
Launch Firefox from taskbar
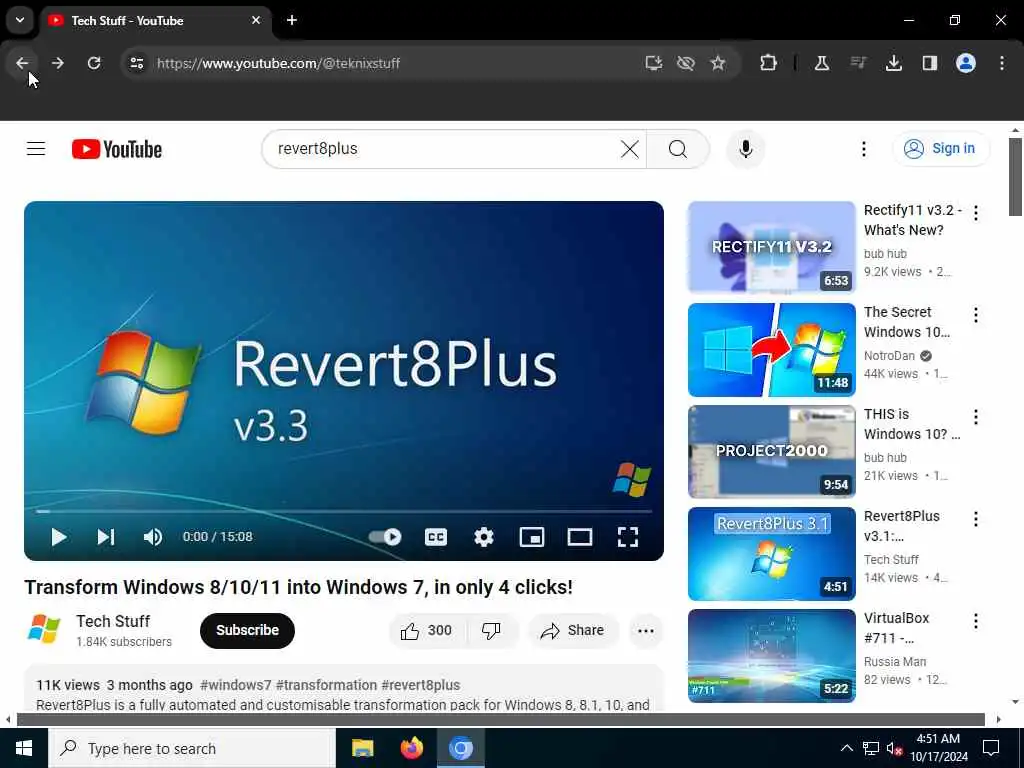(411, 748)
